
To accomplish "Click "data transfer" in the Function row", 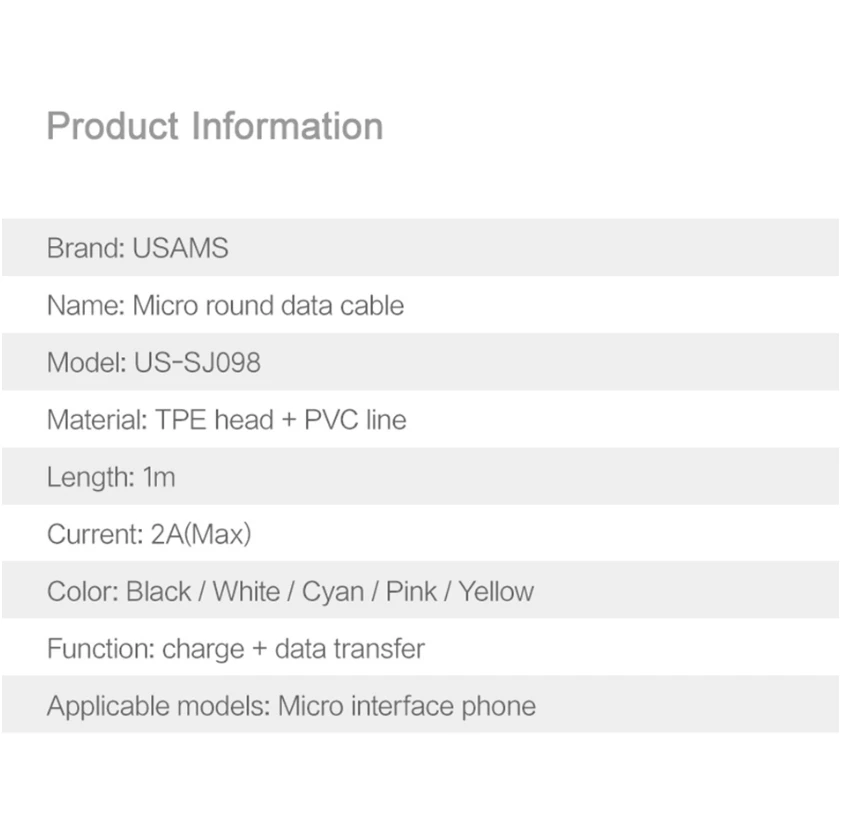I will pyautogui.click(x=349, y=648).
